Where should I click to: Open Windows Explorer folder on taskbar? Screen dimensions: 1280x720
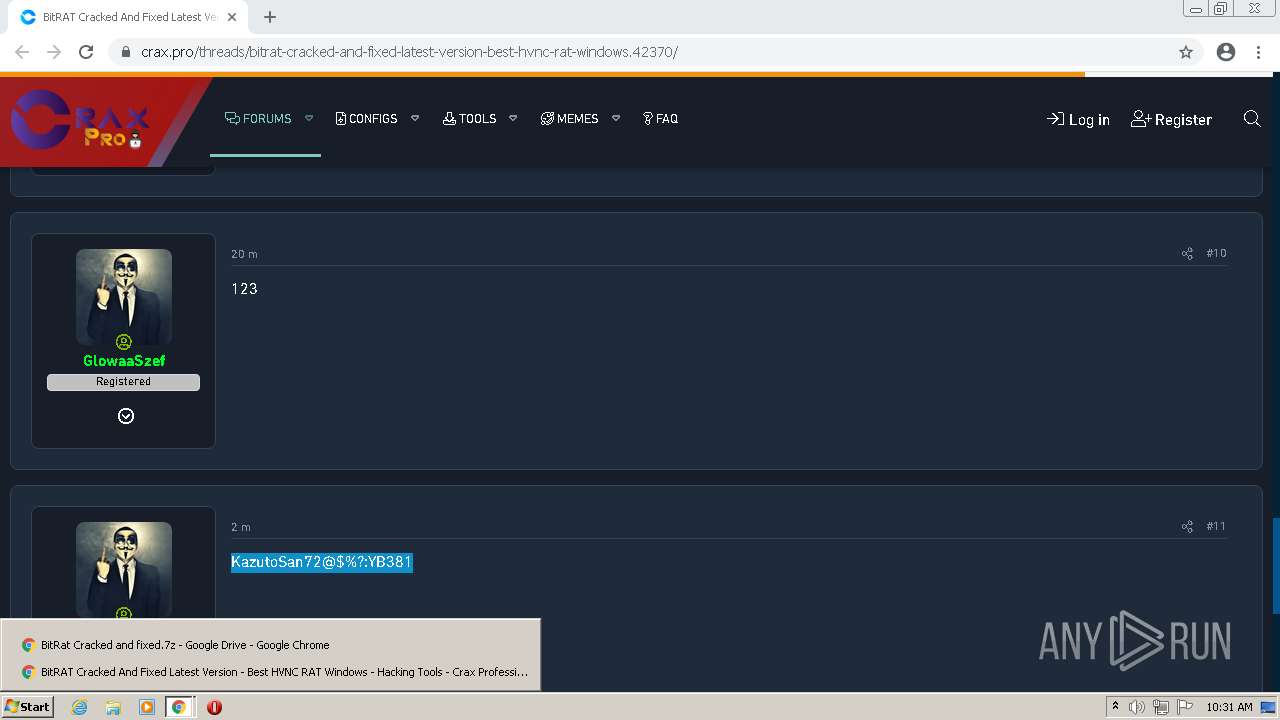[113, 707]
